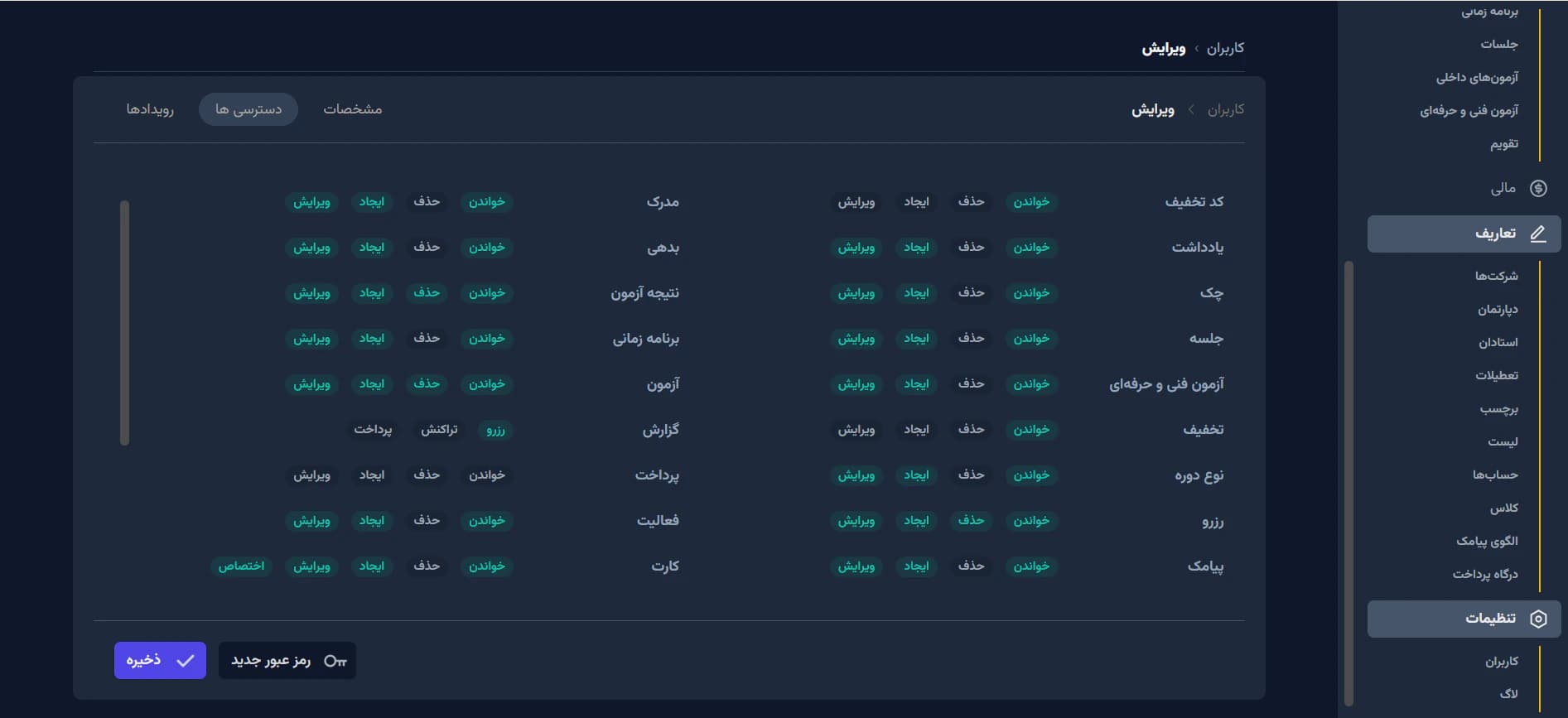This screenshot has width=1568, height=718.
Task: Click the gear icon beside تنظیمات
Action: (1538, 619)
